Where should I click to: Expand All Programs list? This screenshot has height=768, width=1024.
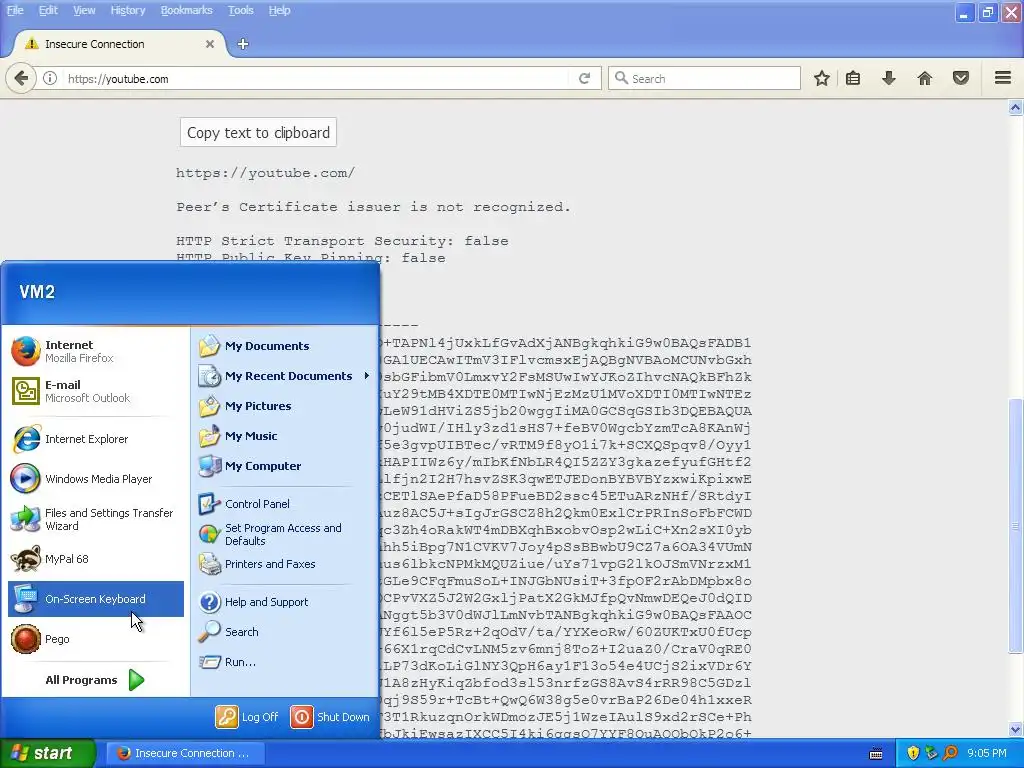pos(95,680)
